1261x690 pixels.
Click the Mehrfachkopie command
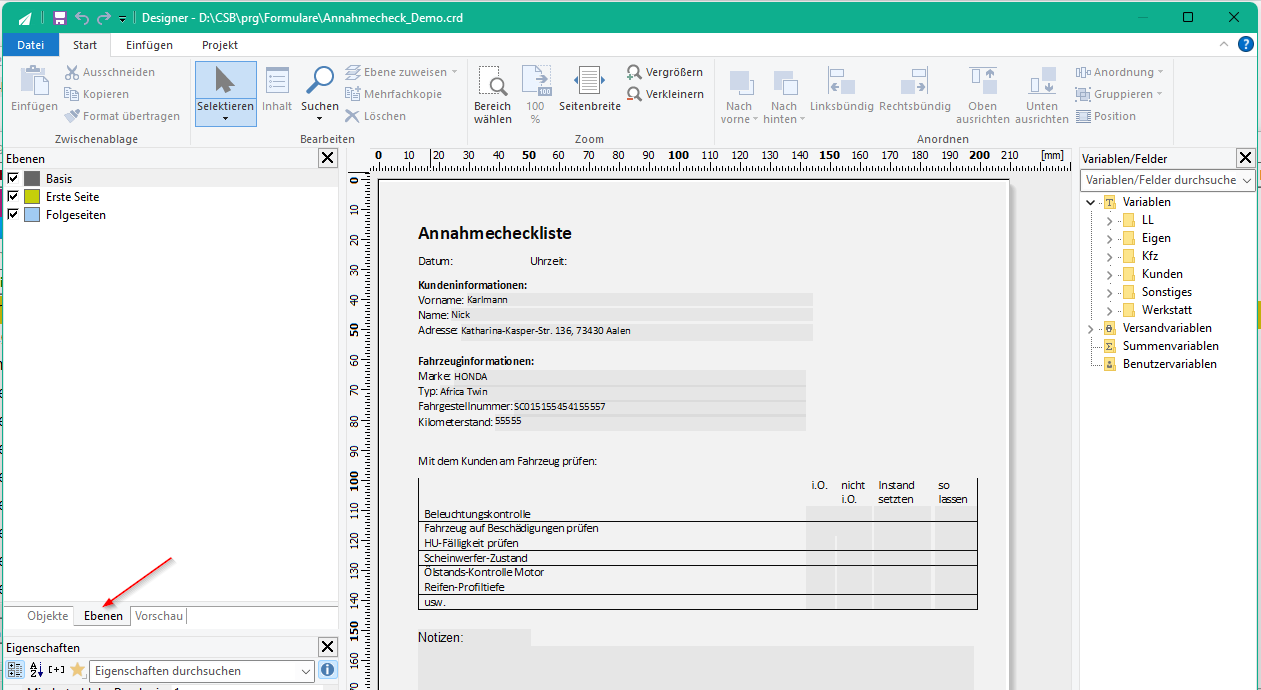tap(394, 94)
